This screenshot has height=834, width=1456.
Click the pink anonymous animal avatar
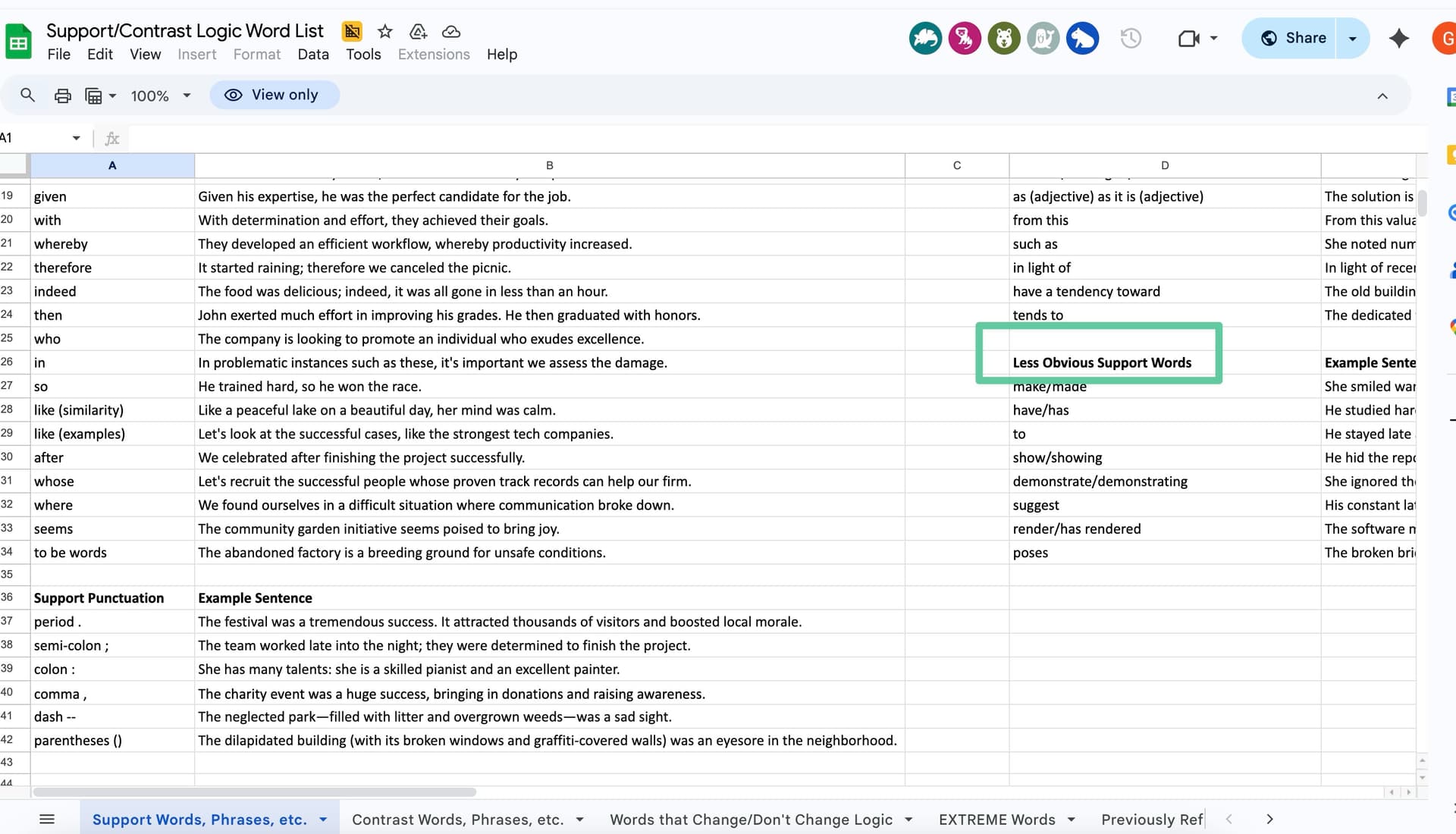[x=965, y=38]
